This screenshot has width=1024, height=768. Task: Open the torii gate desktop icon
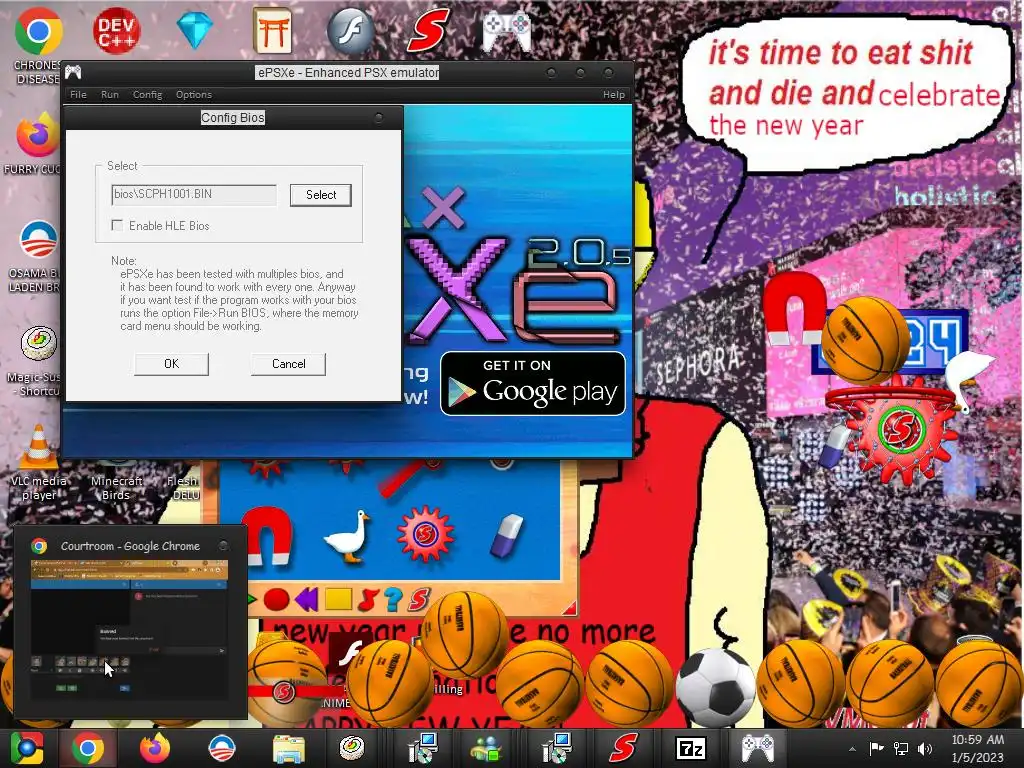coord(272,30)
